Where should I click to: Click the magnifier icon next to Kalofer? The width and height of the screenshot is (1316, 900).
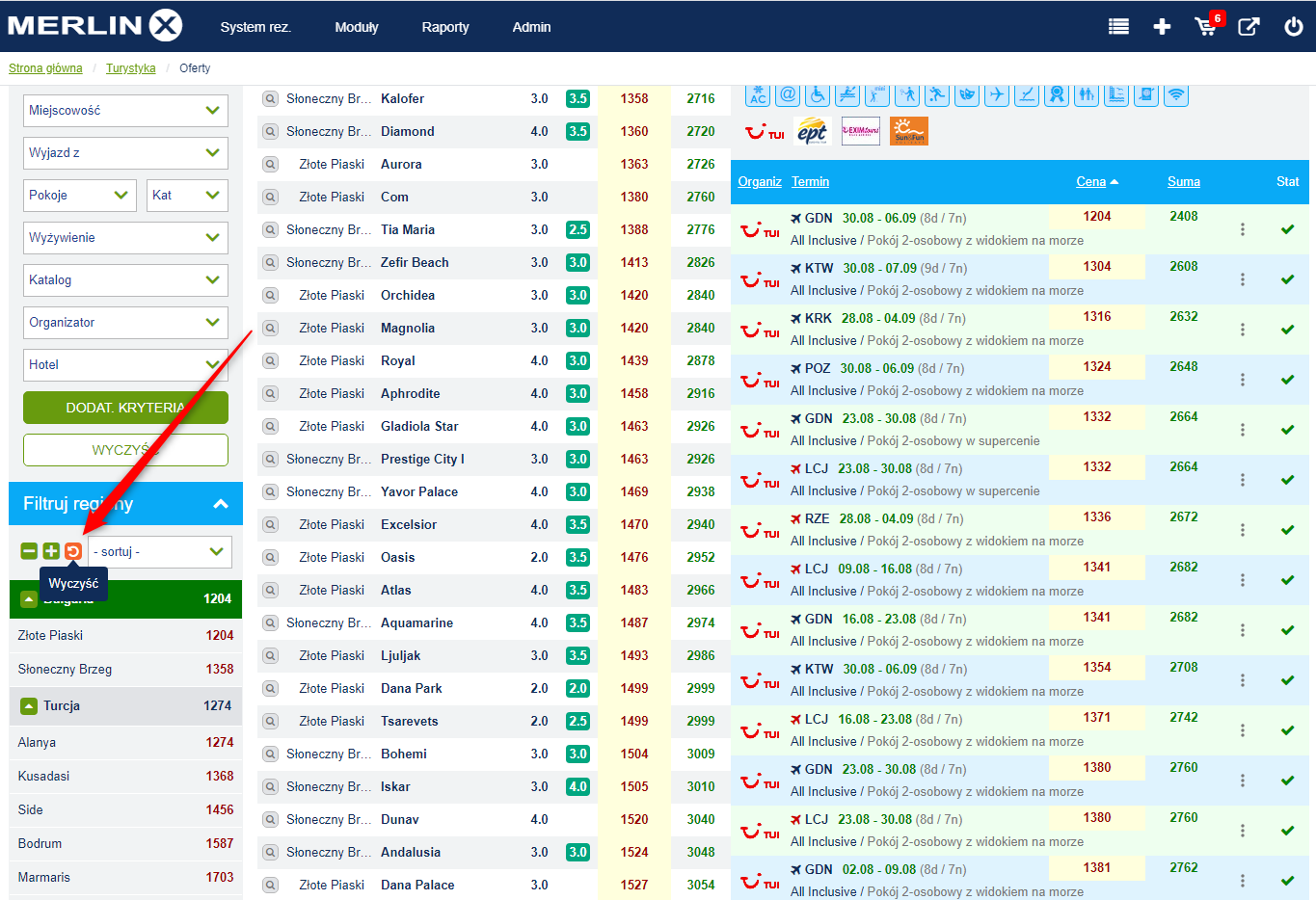[271, 99]
